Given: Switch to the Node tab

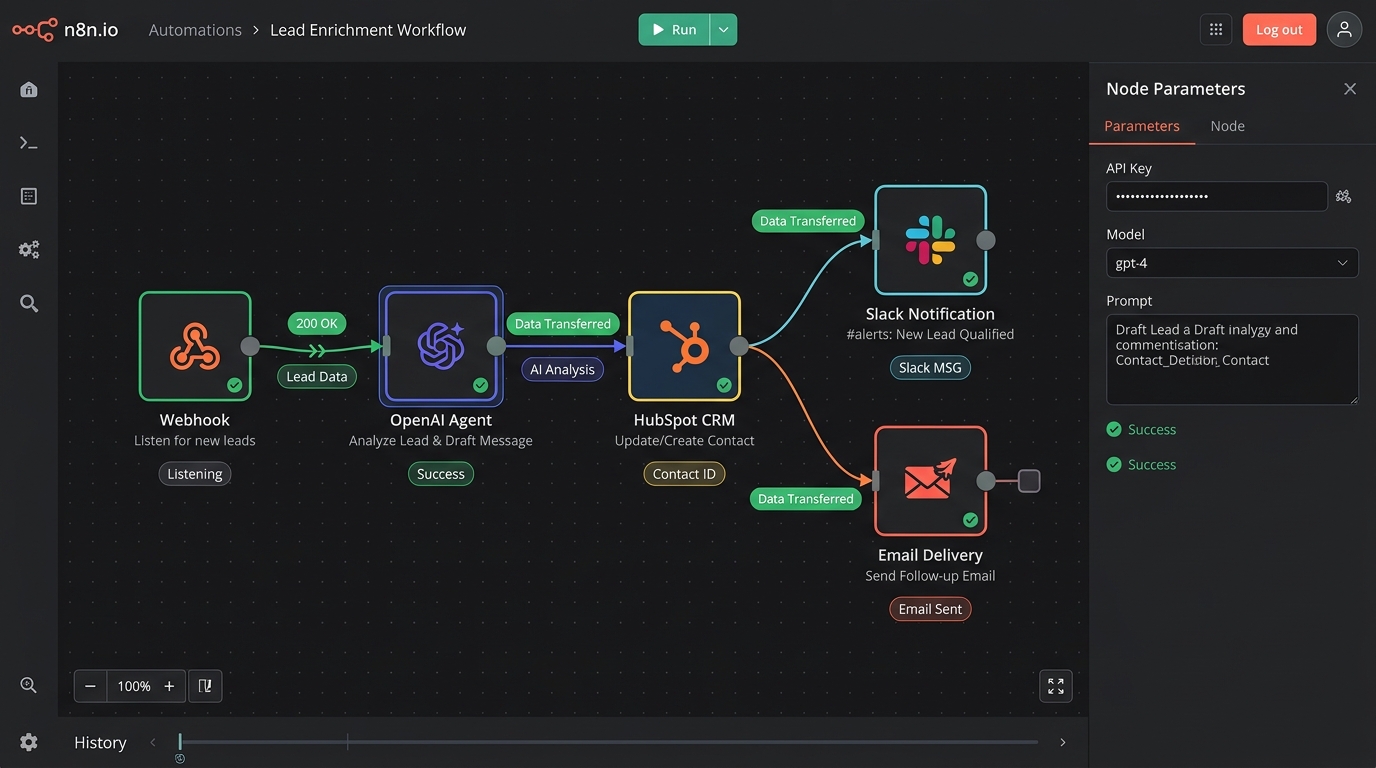Looking at the screenshot, I should pyautogui.click(x=1227, y=126).
